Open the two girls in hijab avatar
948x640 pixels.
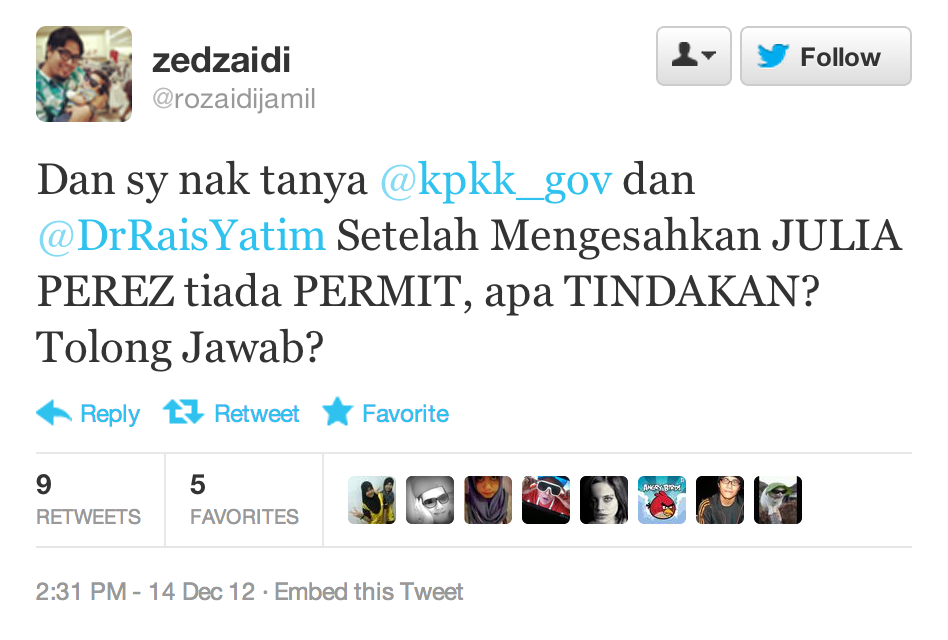pyautogui.click(x=372, y=500)
